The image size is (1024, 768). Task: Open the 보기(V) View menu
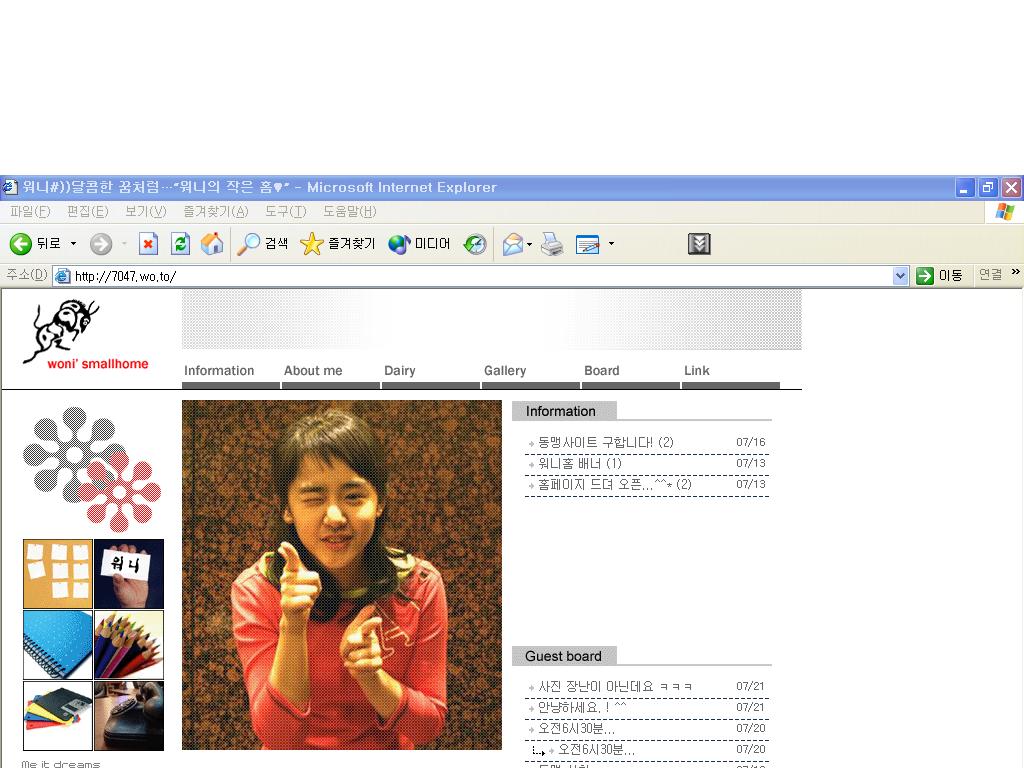tap(145, 211)
